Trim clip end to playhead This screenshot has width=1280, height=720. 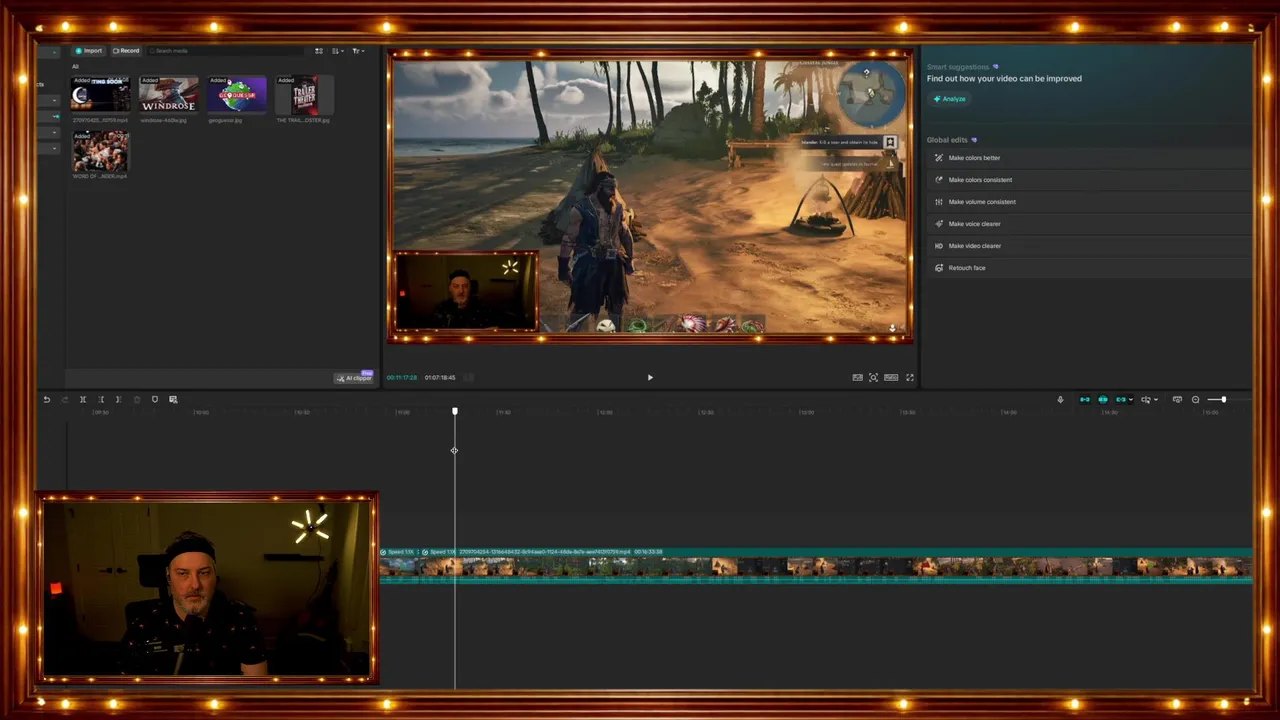click(118, 400)
